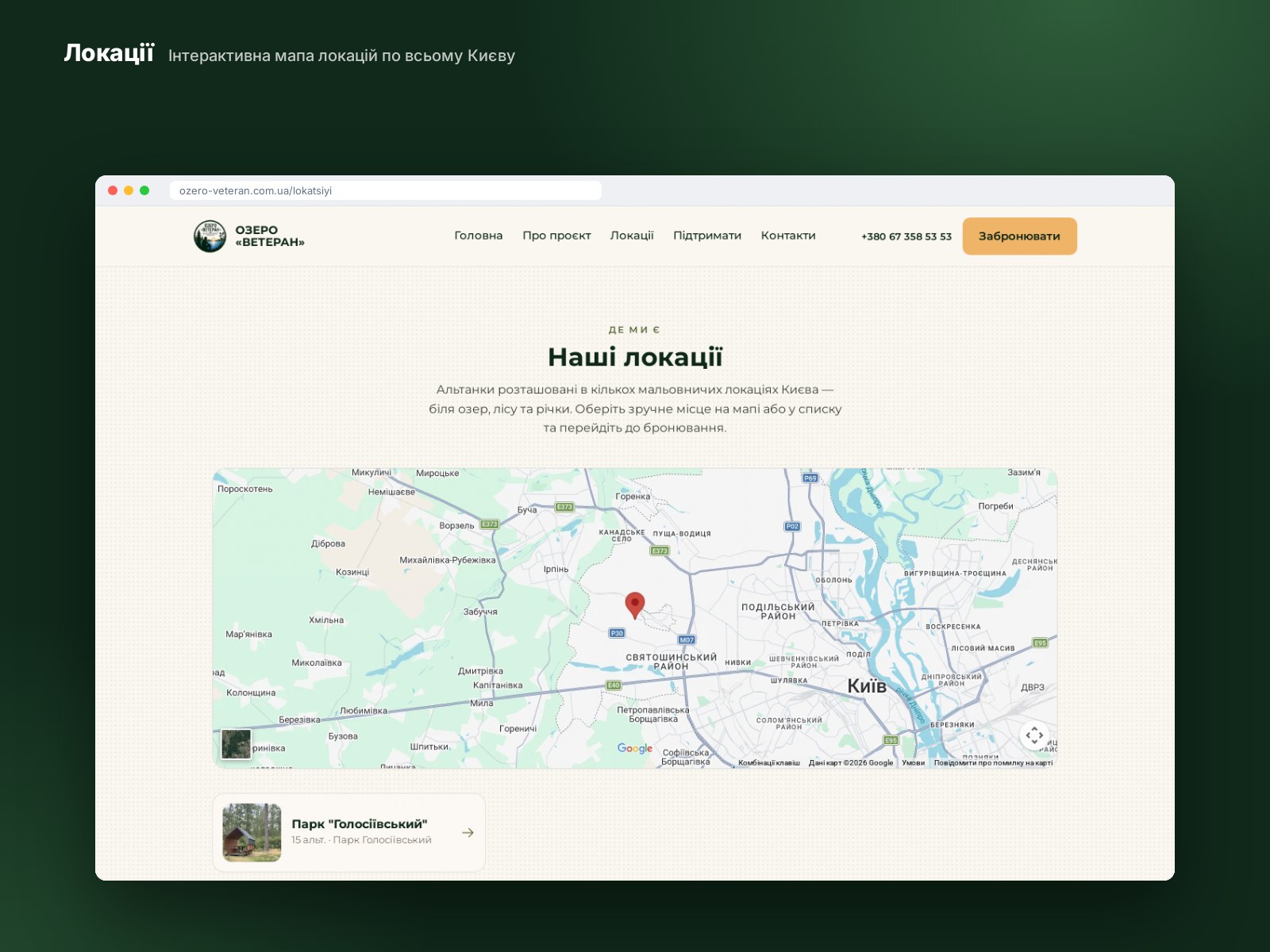Open the Парк "Голосіївський" cabin photo
The width and height of the screenshot is (1270, 952).
point(252,833)
